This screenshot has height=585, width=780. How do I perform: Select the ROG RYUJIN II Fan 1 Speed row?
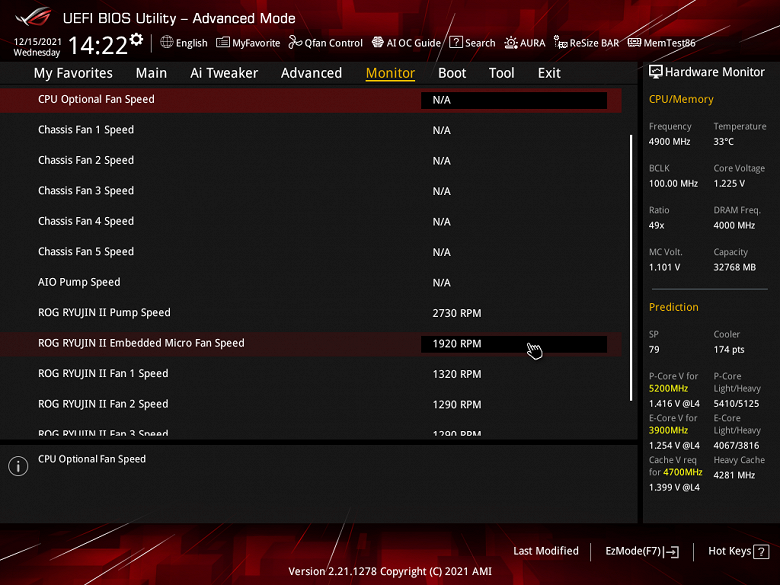[x=311, y=374]
